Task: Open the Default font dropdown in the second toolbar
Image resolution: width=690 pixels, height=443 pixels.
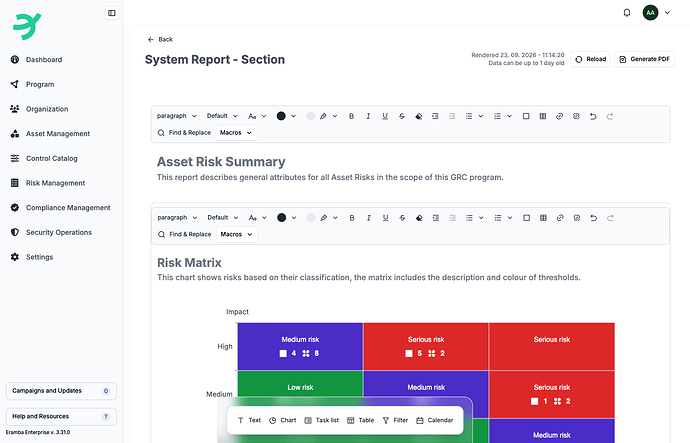Action: 222,217
